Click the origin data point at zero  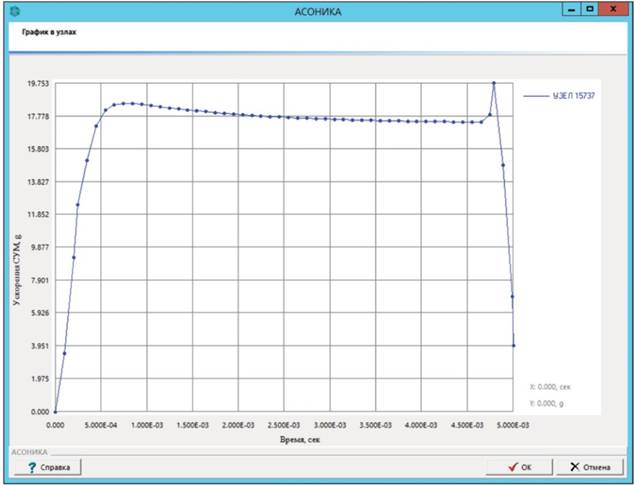pyautogui.click(x=55, y=411)
